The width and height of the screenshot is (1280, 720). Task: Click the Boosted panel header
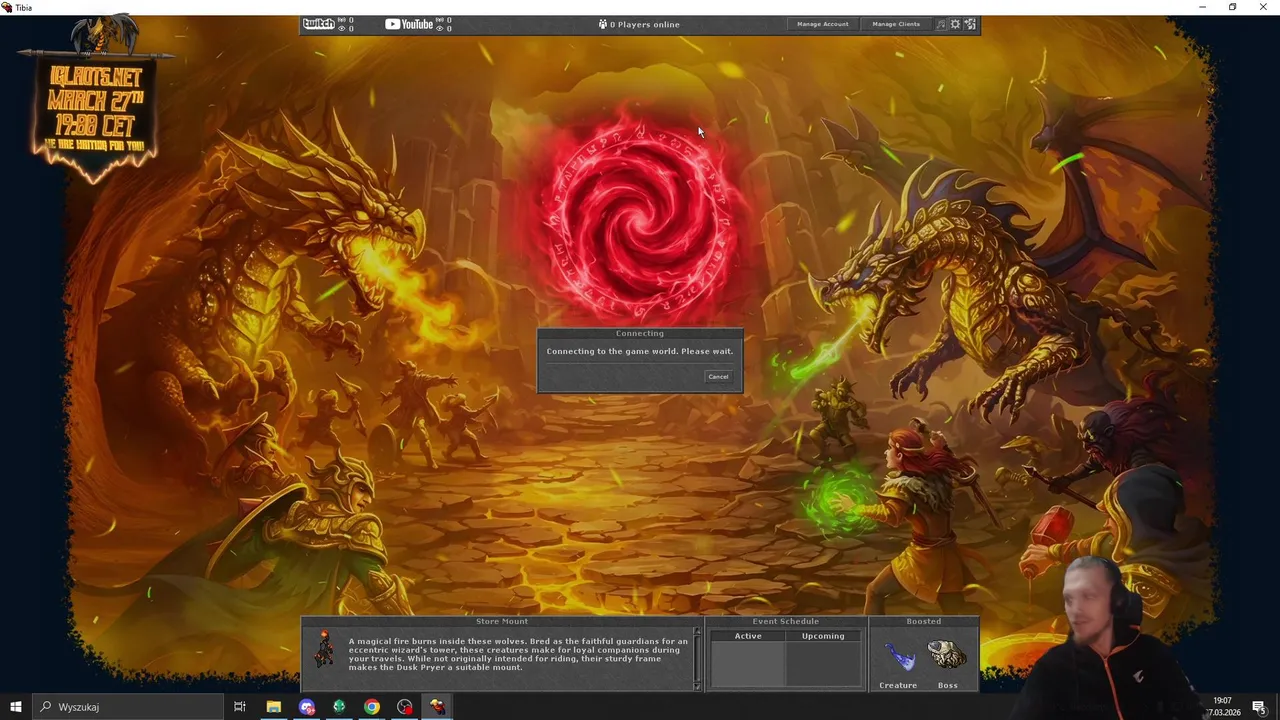(923, 622)
